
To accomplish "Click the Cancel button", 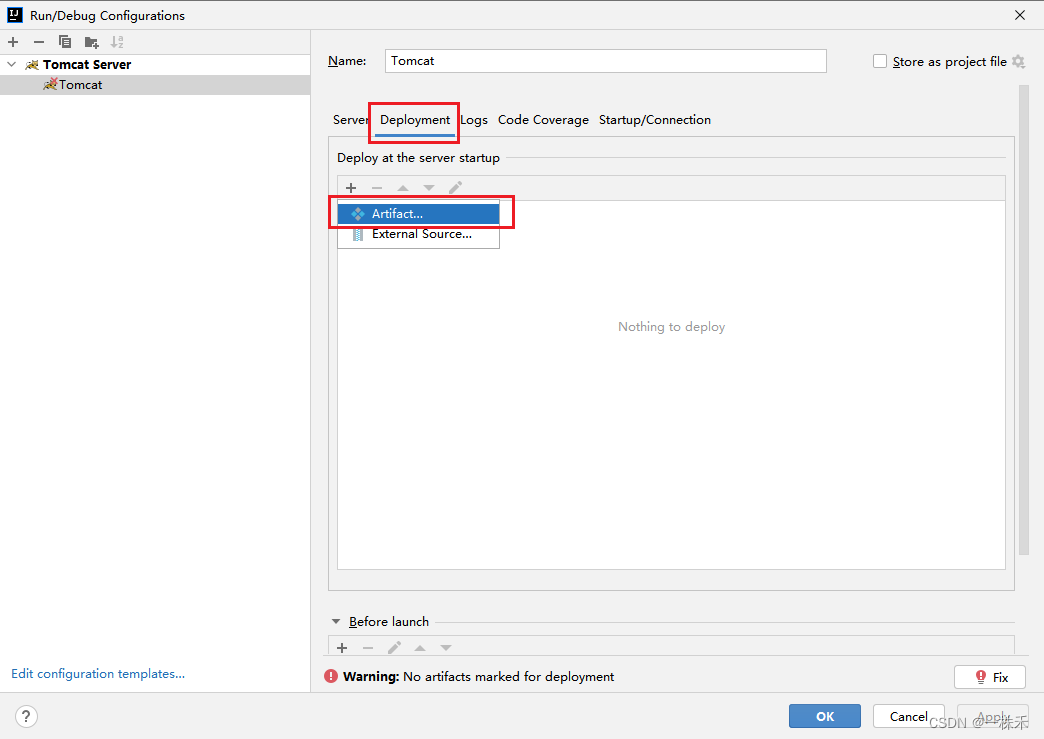I will pos(908,716).
